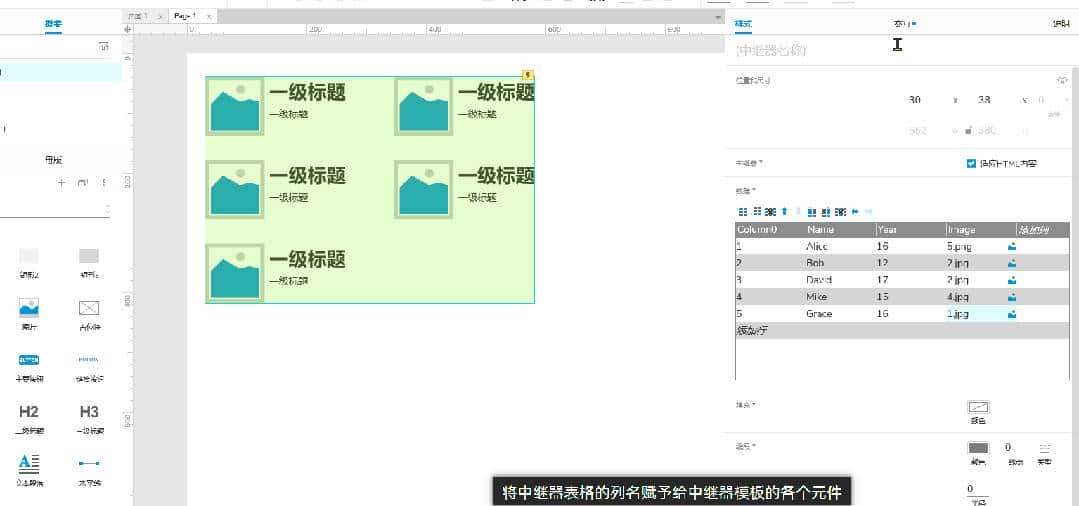Click import image icon in Grace row

point(1012,314)
